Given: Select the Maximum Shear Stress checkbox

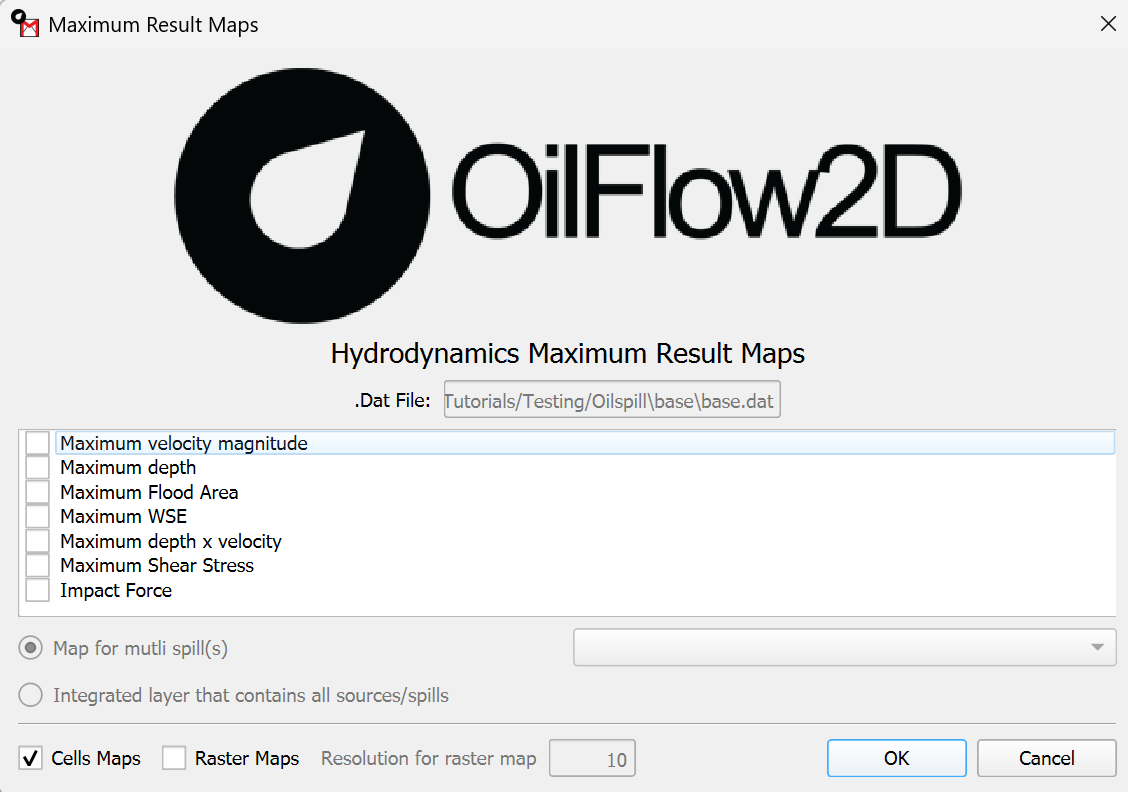Looking at the screenshot, I should pos(37,566).
